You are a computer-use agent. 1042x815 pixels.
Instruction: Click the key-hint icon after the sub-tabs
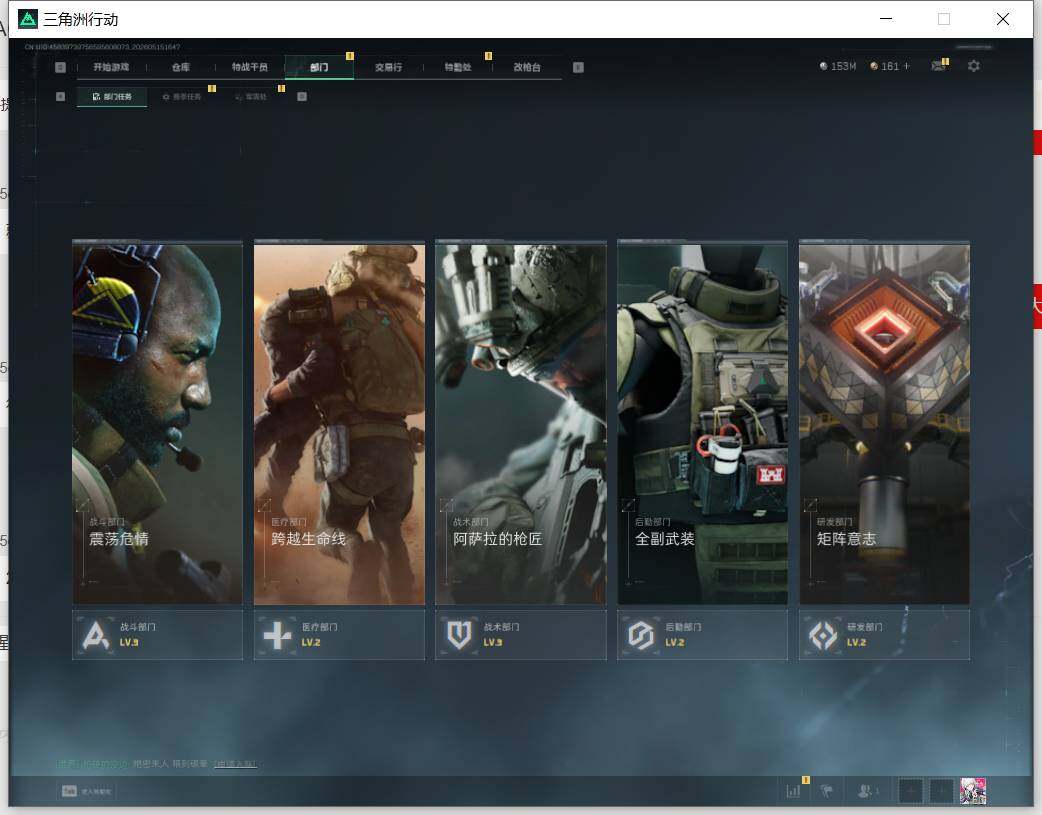click(302, 96)
